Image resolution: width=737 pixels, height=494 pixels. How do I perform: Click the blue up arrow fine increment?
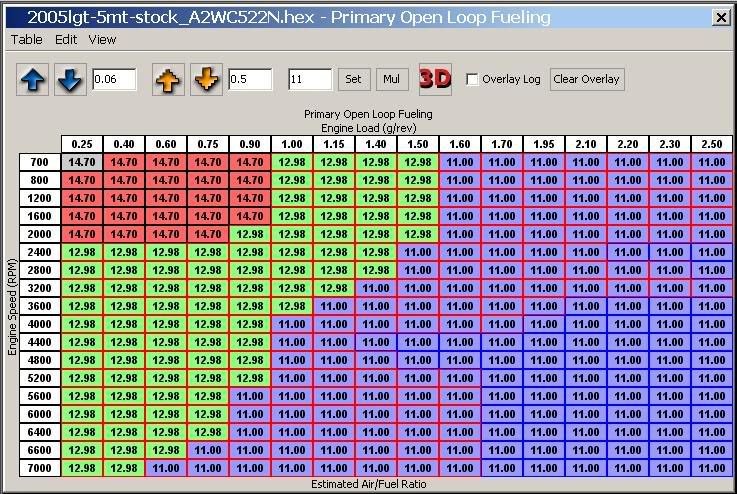coord(32,80)
